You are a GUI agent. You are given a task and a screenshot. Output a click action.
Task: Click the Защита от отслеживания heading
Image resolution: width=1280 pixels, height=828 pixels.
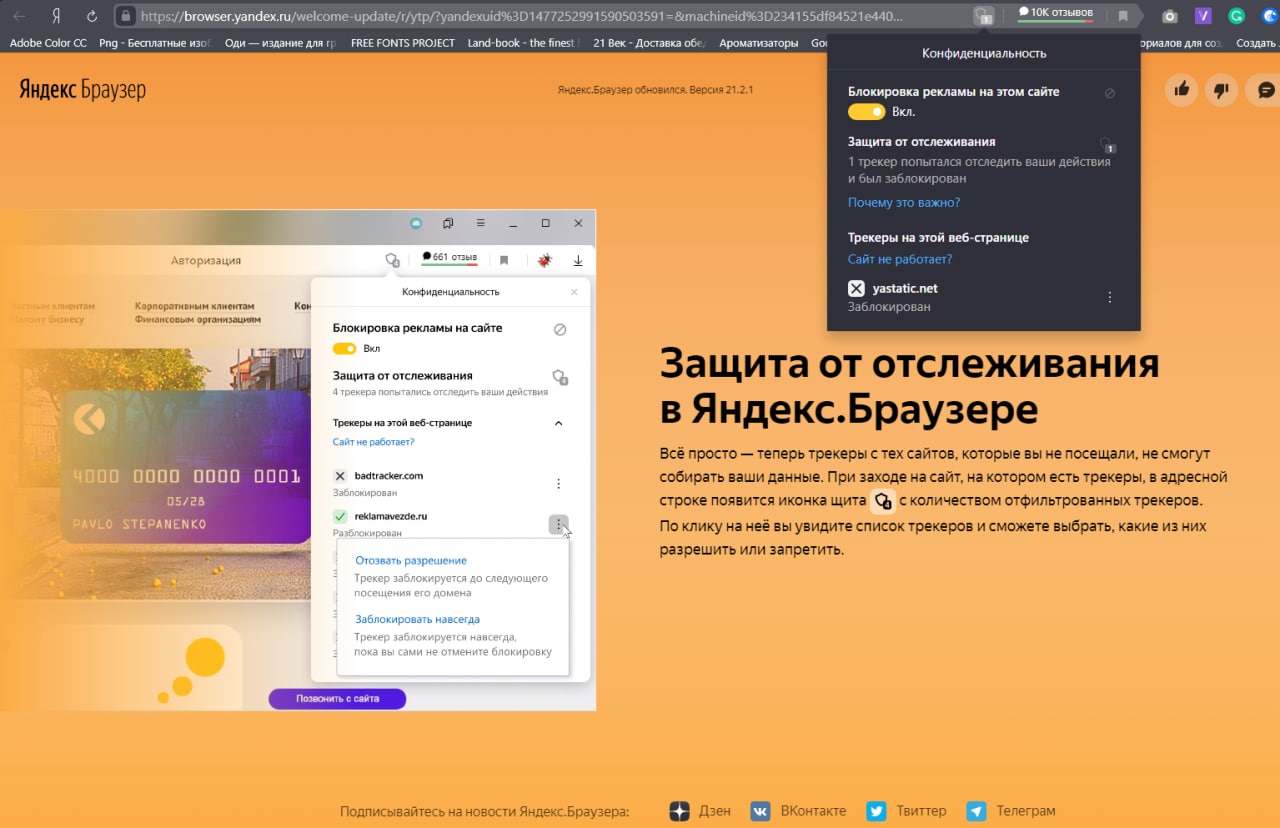point(909,386)
